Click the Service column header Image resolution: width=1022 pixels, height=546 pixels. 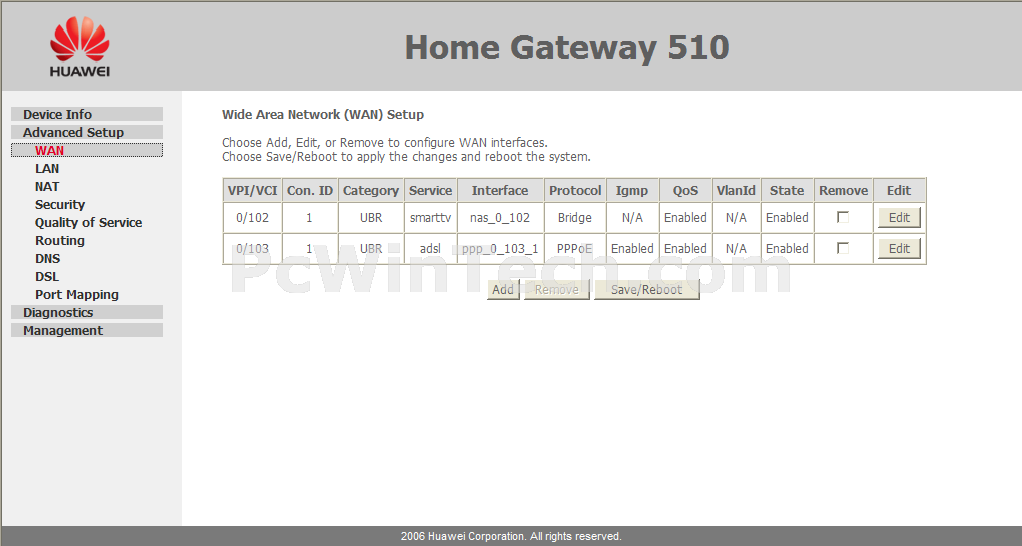pyautogui.click(x=430, y=190)
